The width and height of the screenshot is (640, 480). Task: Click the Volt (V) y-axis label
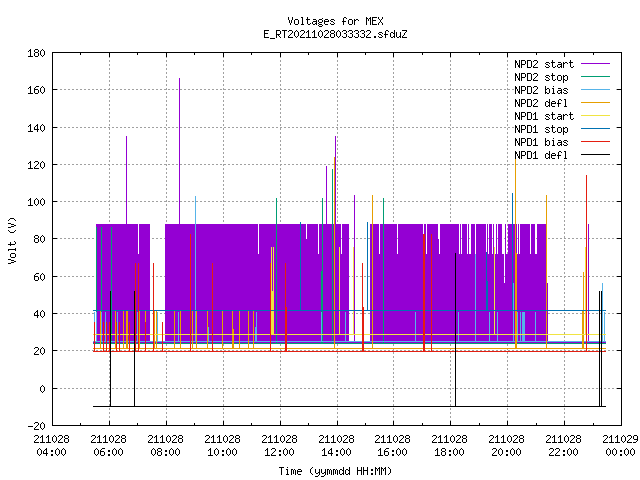[12, 240]
